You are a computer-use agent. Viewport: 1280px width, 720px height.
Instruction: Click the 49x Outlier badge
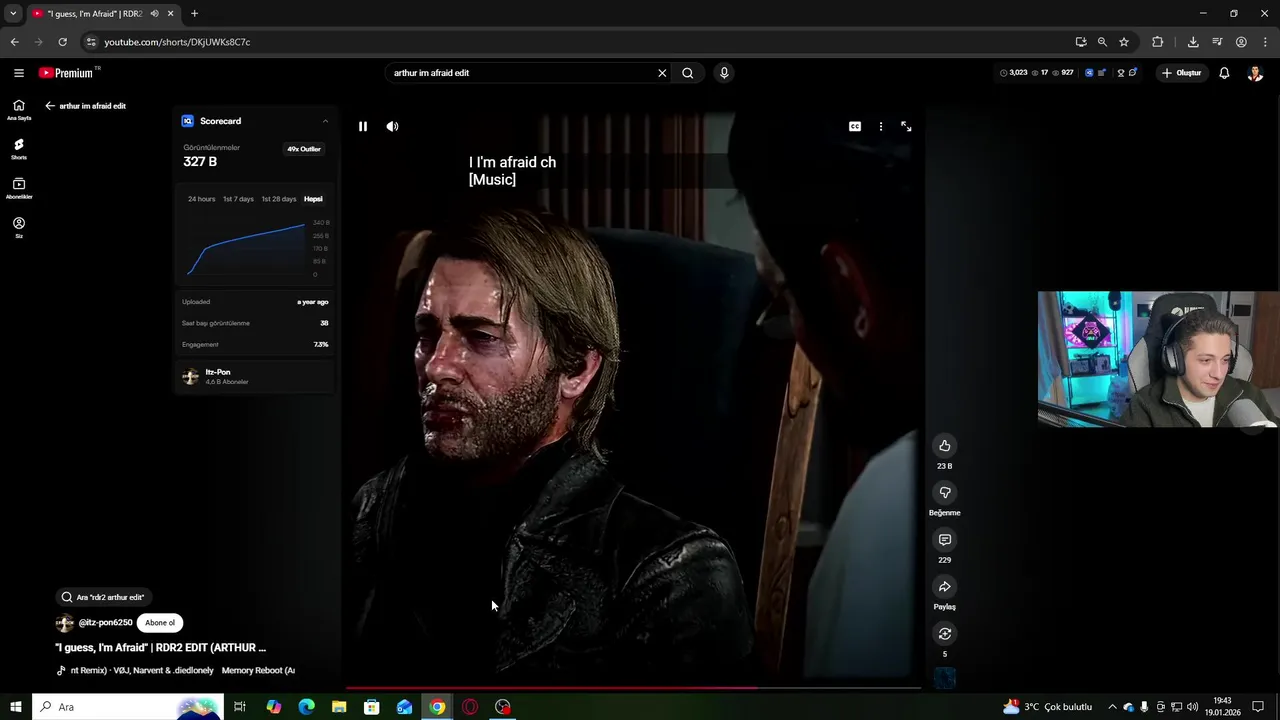point(304,149)
